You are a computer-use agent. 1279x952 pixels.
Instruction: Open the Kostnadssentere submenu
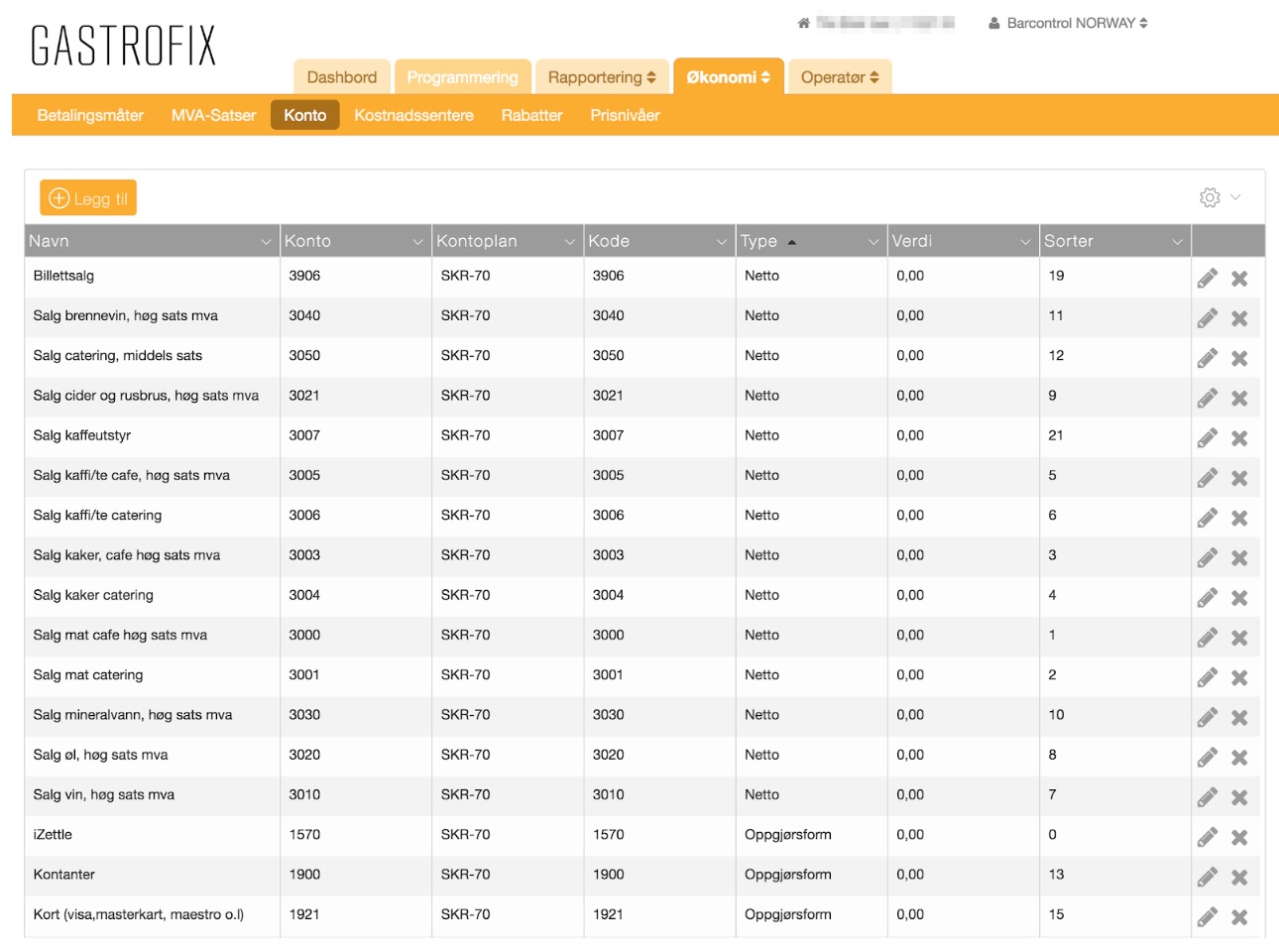[413, 115]
